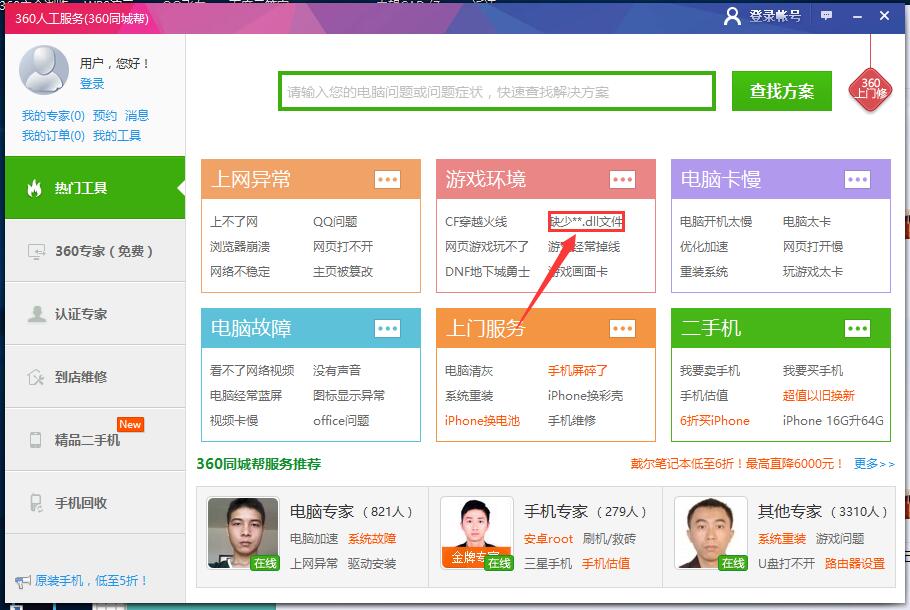This screenshot has height=610, width=910.
Task: Open 电脑专家（821人）heading
Action: pos(351,511)
